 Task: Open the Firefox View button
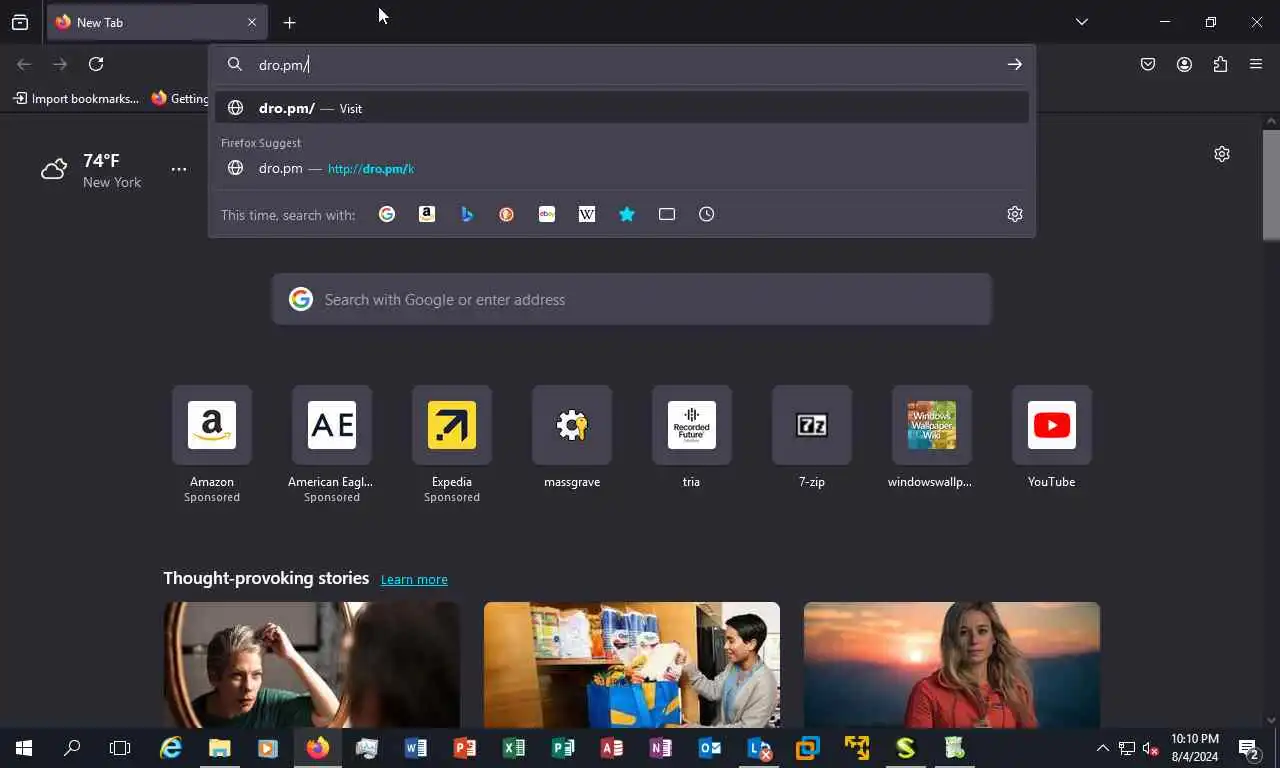coord(20,22)
